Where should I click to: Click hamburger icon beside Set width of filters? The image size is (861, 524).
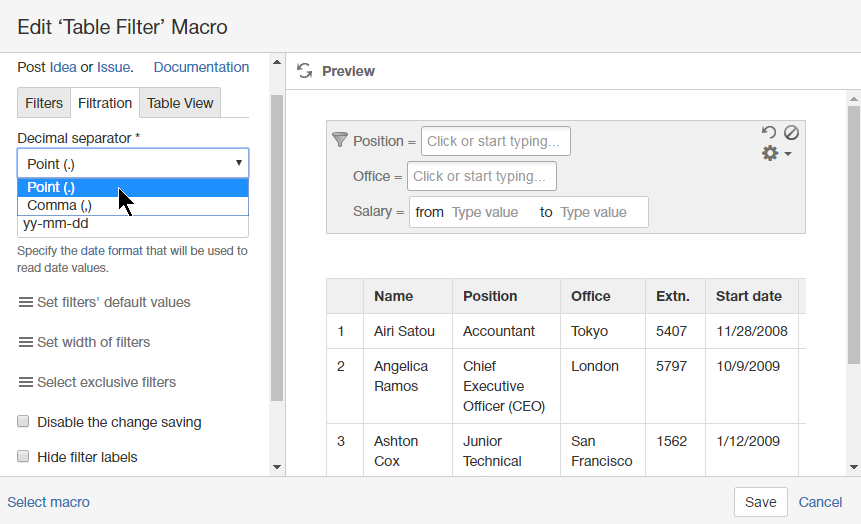point(26,342)
